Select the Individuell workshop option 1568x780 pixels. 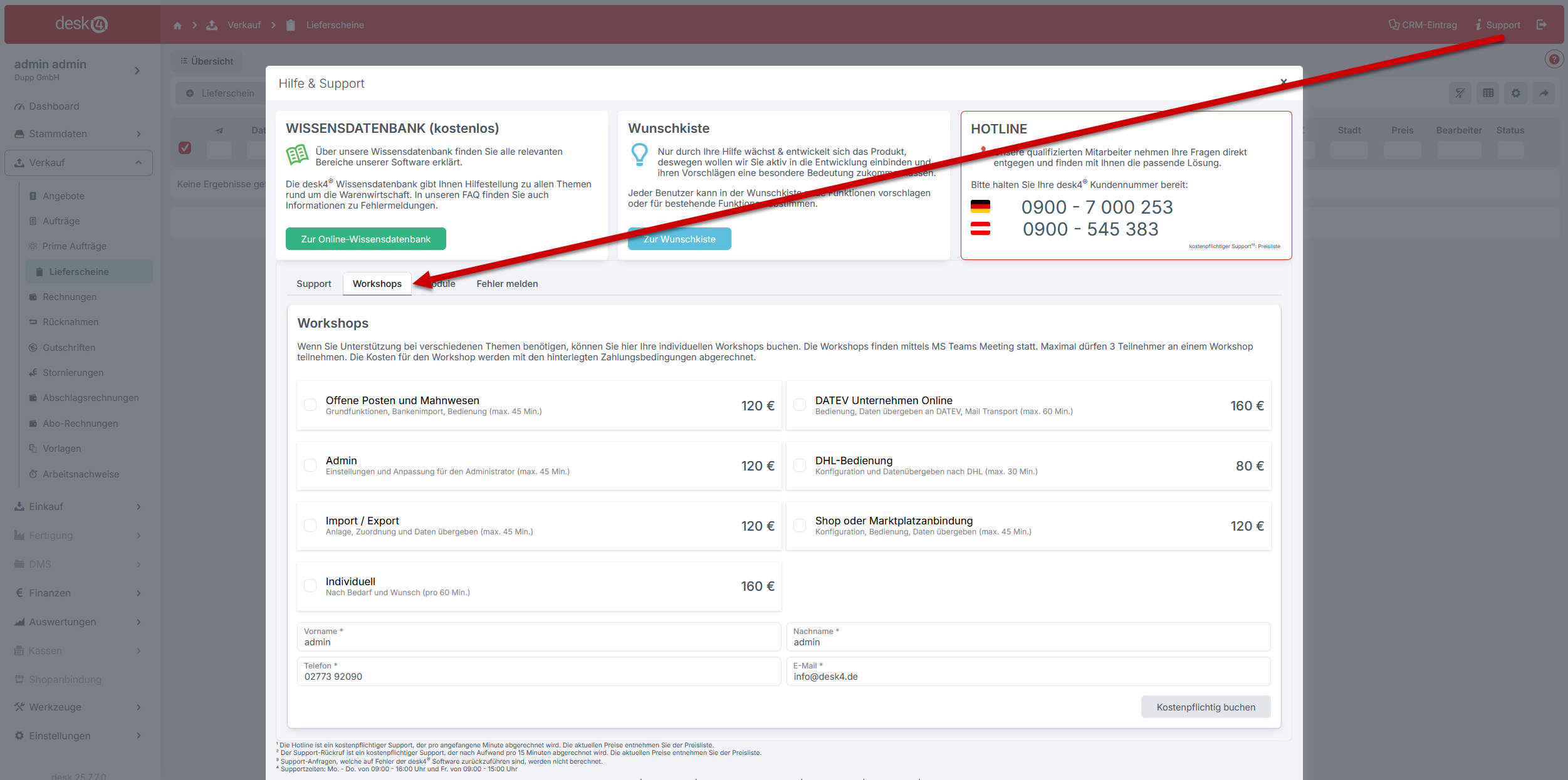point(310,586)
